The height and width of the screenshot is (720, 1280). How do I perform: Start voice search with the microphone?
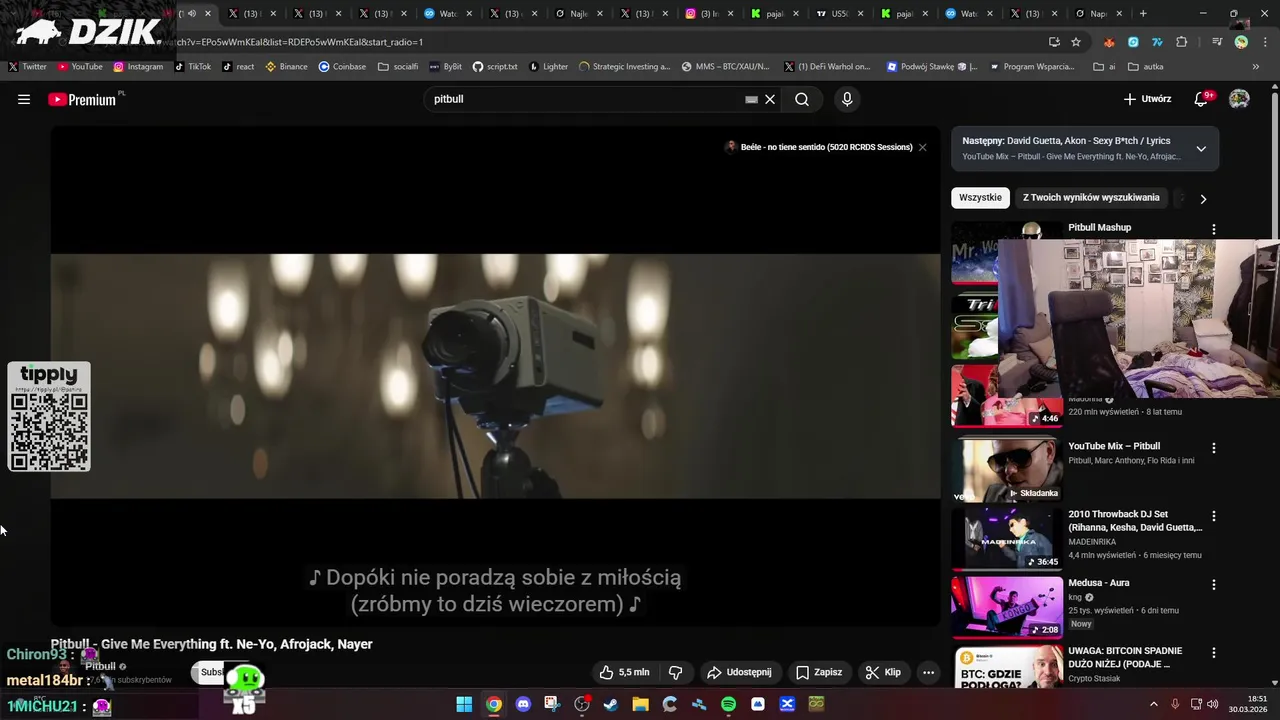pyautogui.click(x=847, y=99)
